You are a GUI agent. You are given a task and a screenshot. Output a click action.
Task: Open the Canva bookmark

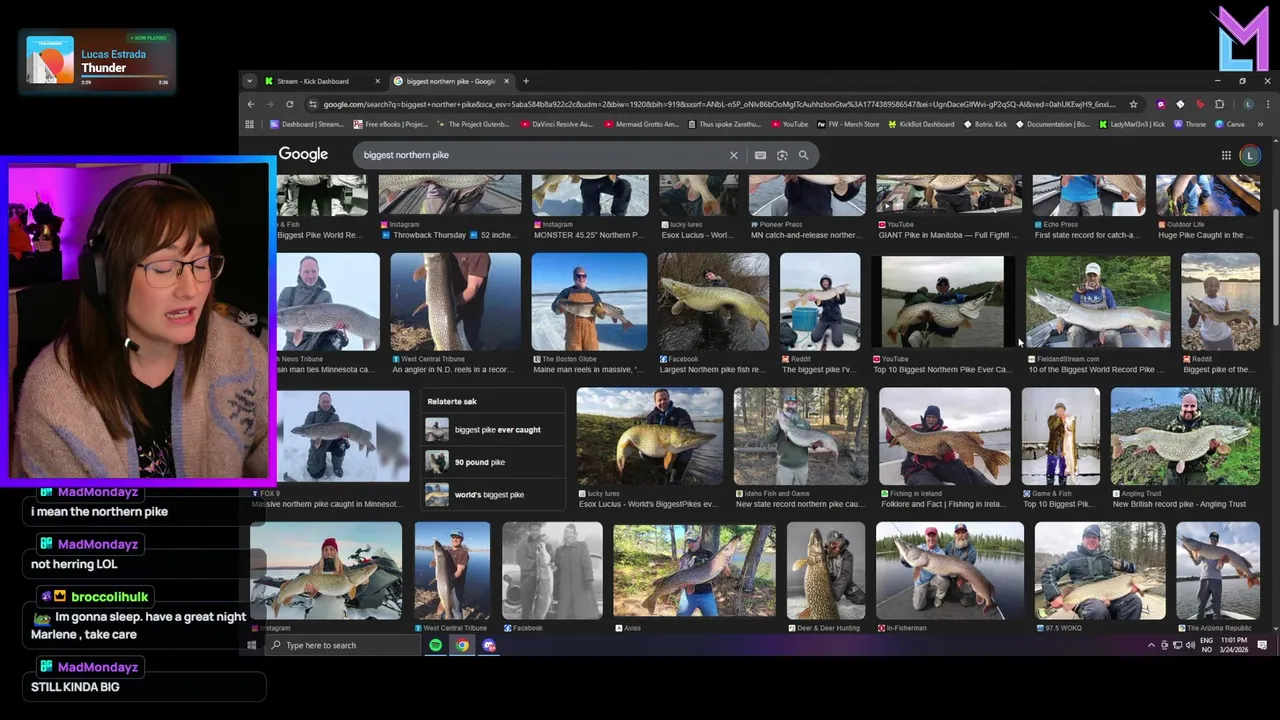click(x=1230, y=124)
